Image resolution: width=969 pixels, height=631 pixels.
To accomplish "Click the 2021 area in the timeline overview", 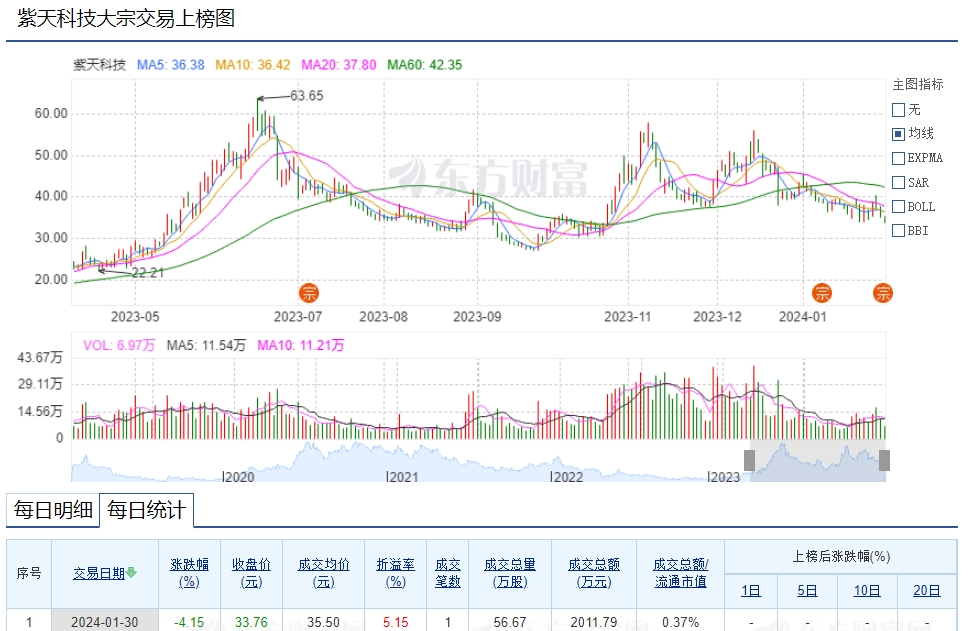I will pyautogui.click(x=403, y=477).
